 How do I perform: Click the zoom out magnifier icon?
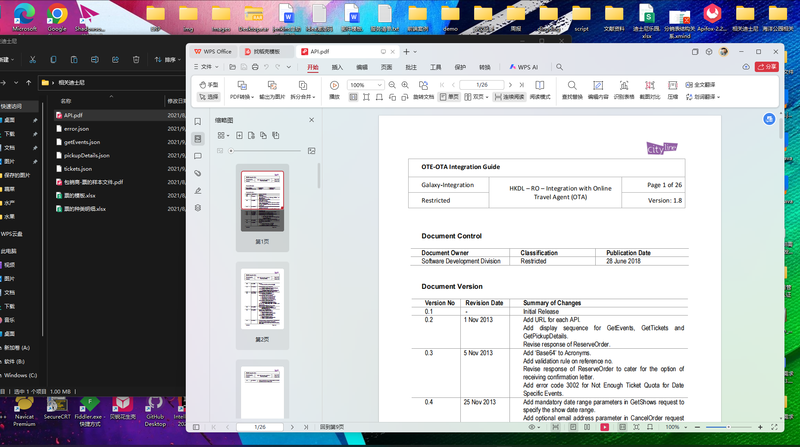392,85
